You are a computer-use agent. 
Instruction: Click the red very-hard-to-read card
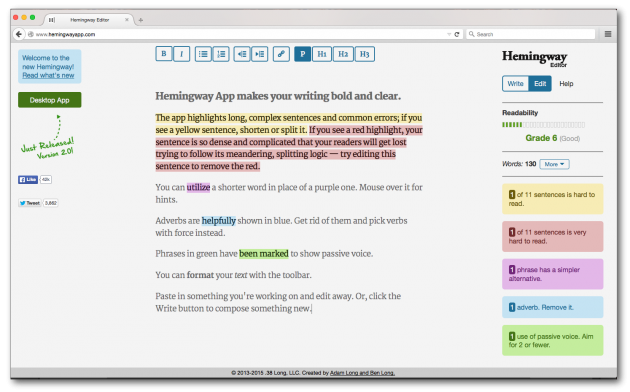552,237
